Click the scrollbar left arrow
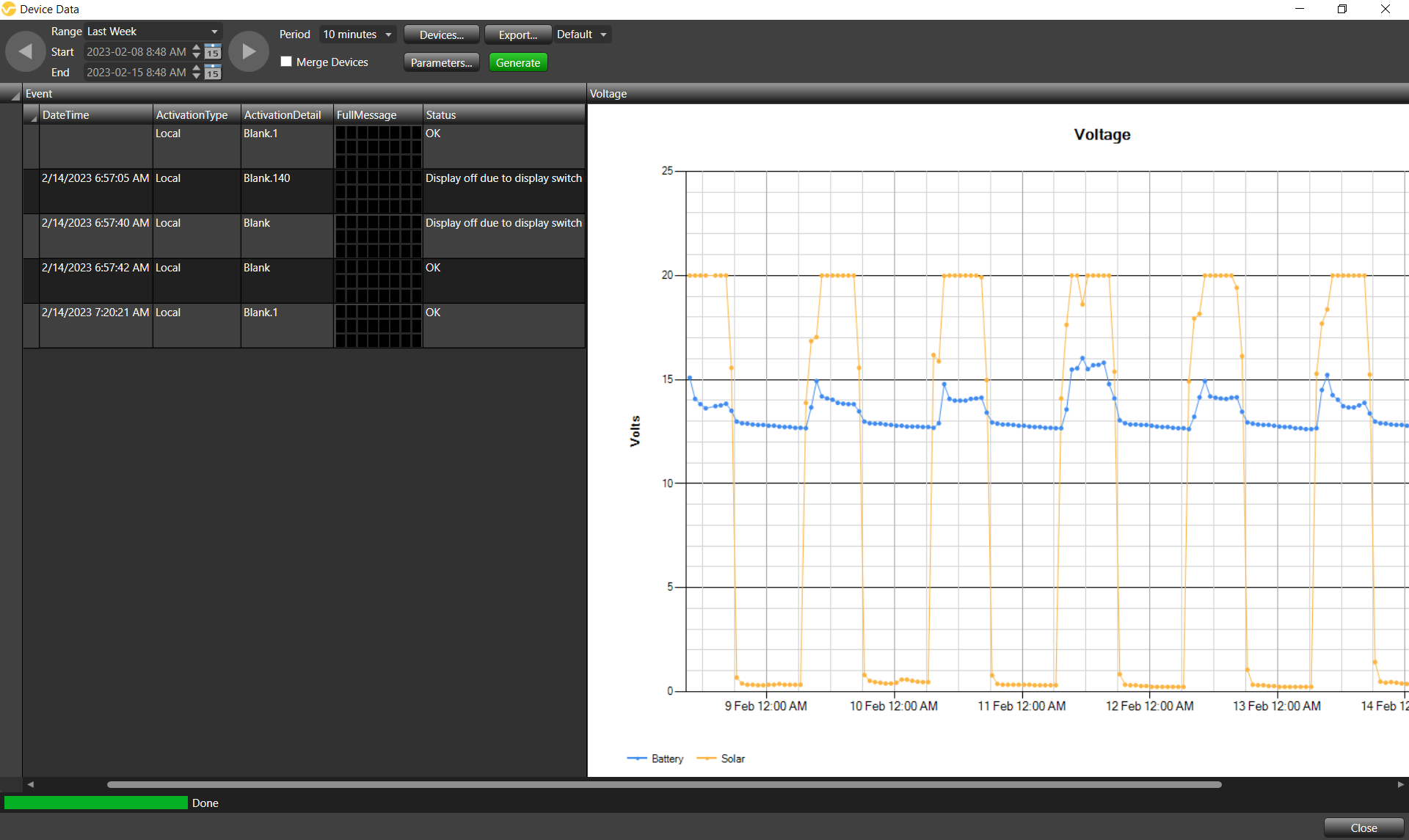Viewport: 1409px width, 840px height. (x=30, y=784)
